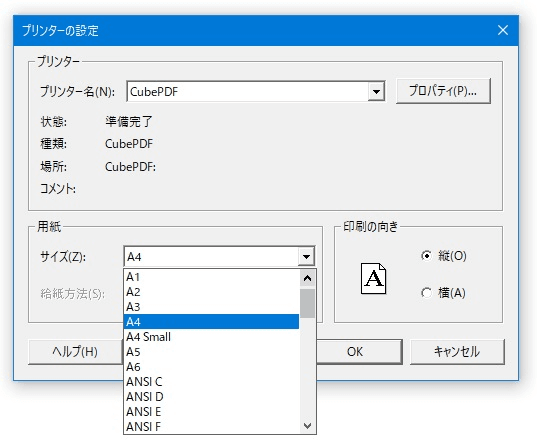Close the printer settings dialog
Viewport: 537px width, 446px height.
click(503, 30)
